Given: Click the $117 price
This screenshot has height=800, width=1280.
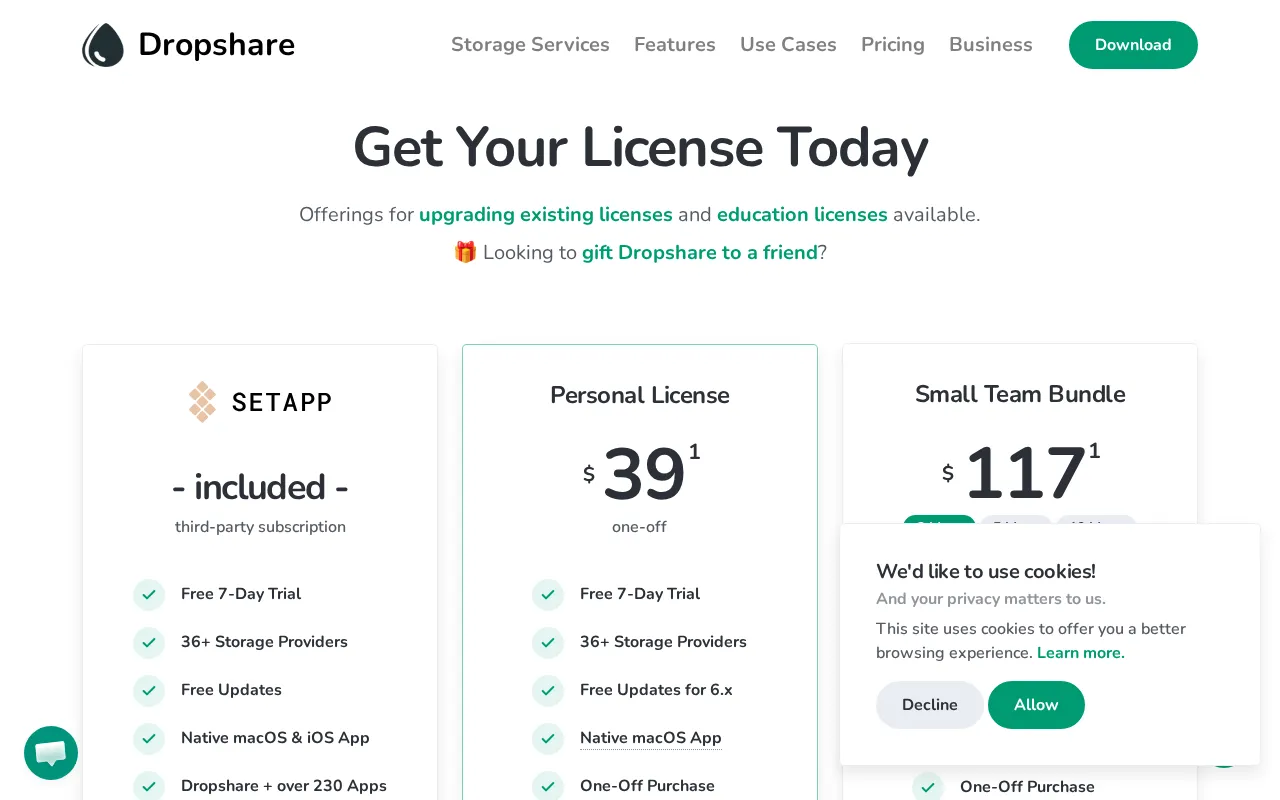Looking at the screenshot, I should pyautogui.click(x=1021, y=472).
